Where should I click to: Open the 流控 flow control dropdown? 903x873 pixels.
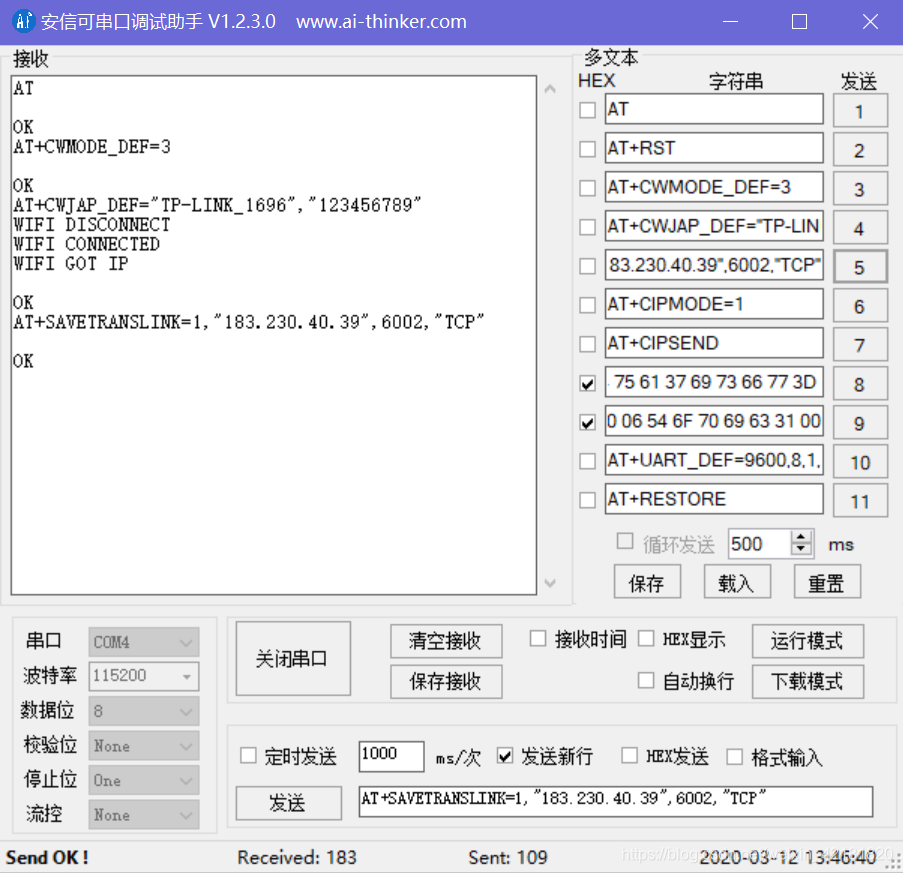click(144, 815)
